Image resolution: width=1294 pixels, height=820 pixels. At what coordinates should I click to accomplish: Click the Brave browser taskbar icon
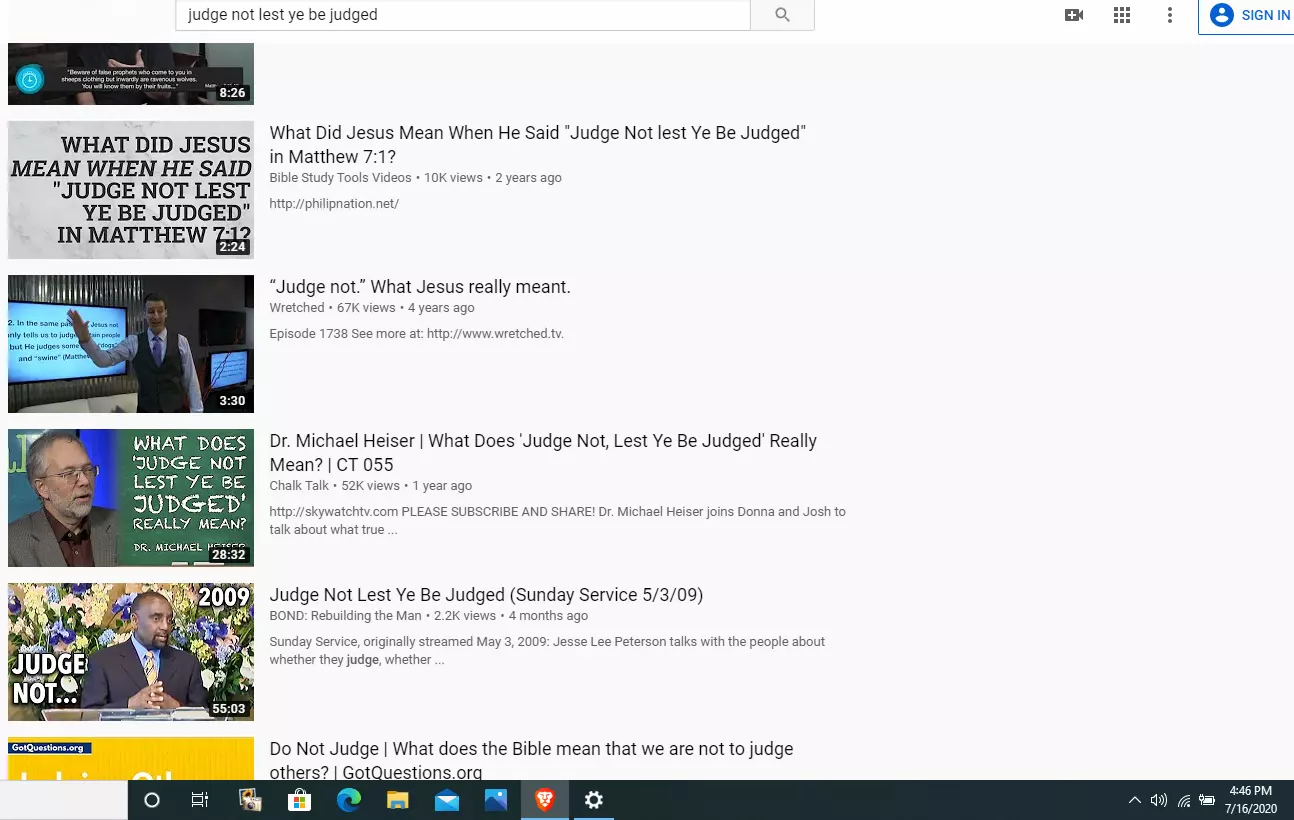click(545, 800)
